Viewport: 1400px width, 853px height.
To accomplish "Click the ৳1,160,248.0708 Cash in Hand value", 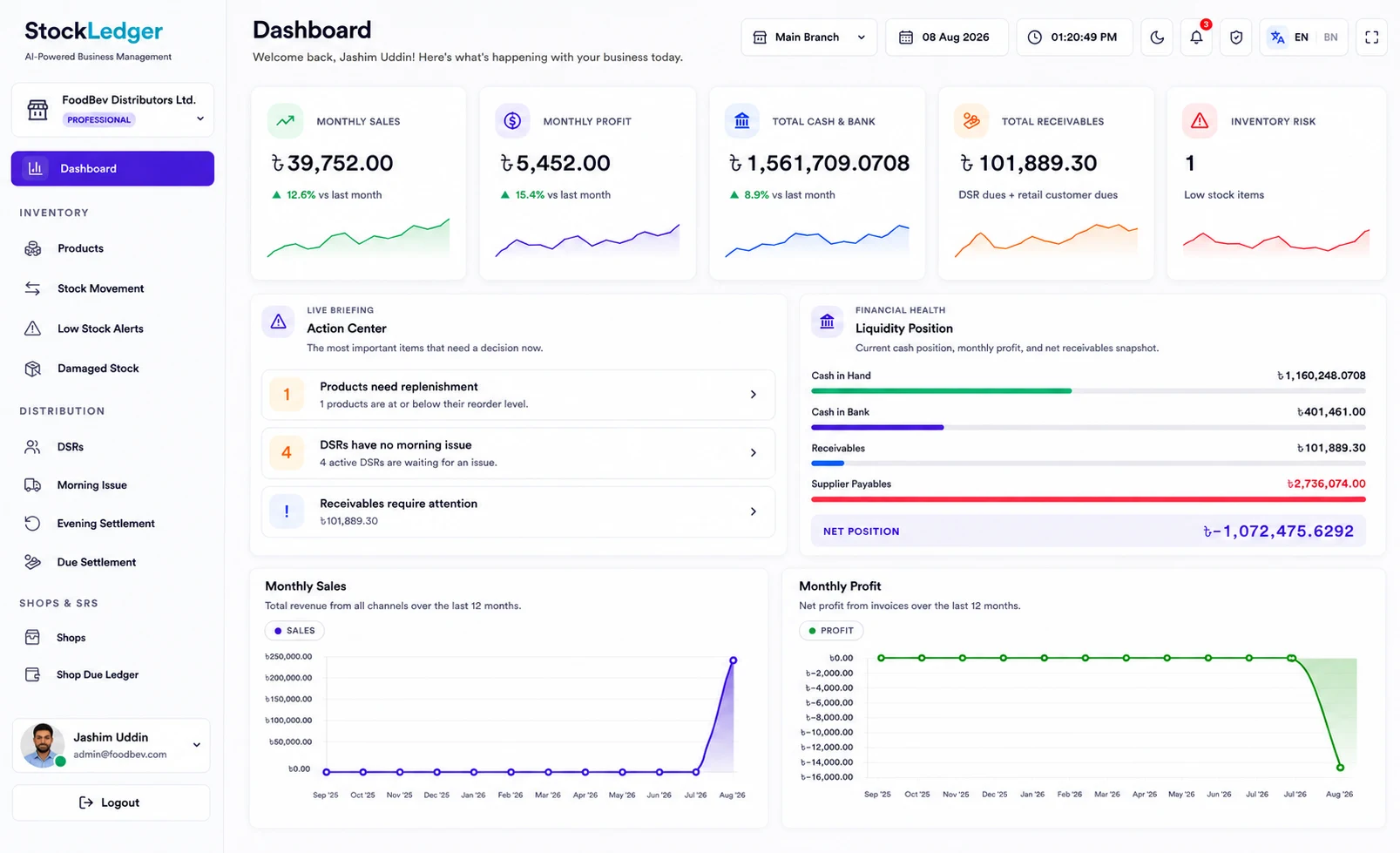I will pyautogui.click(x=1321, y=376).
